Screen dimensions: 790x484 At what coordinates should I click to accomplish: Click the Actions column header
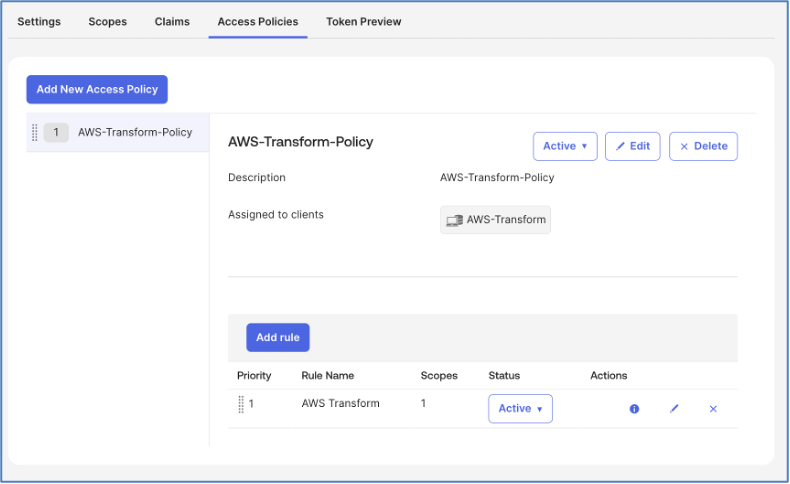609,376
